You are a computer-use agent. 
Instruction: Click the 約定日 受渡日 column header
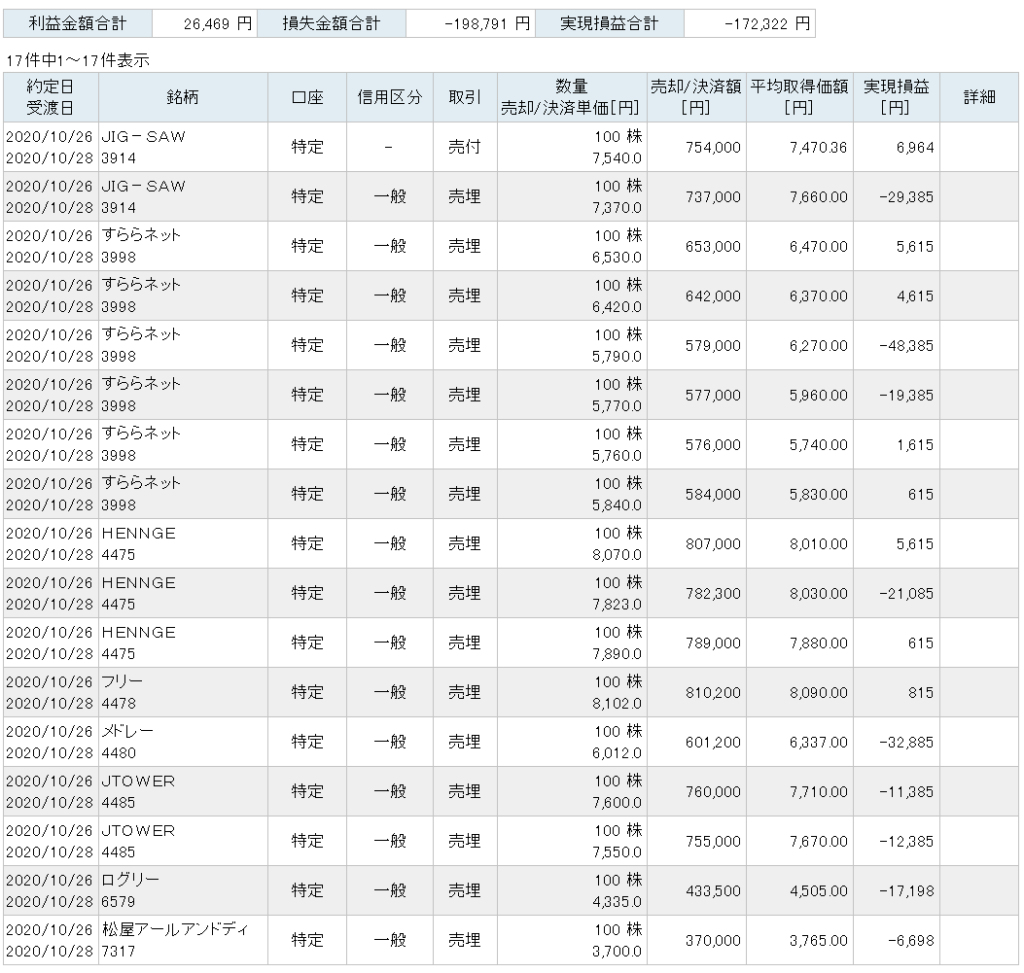tap(50, 97)
